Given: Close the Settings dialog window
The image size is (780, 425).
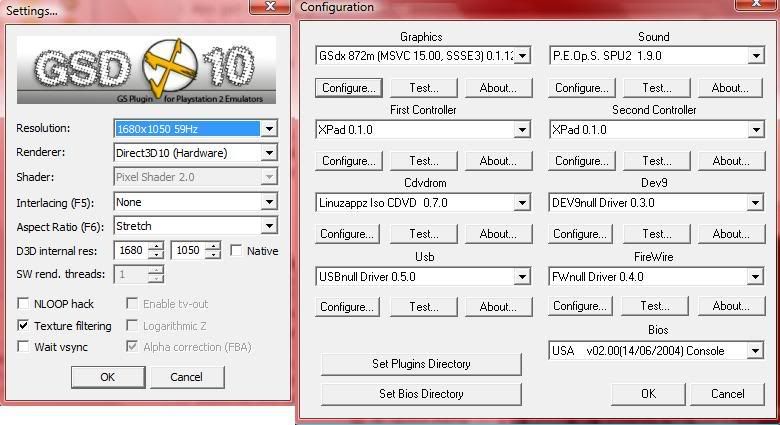Looking at the screenshot, I should click(270, 6).
